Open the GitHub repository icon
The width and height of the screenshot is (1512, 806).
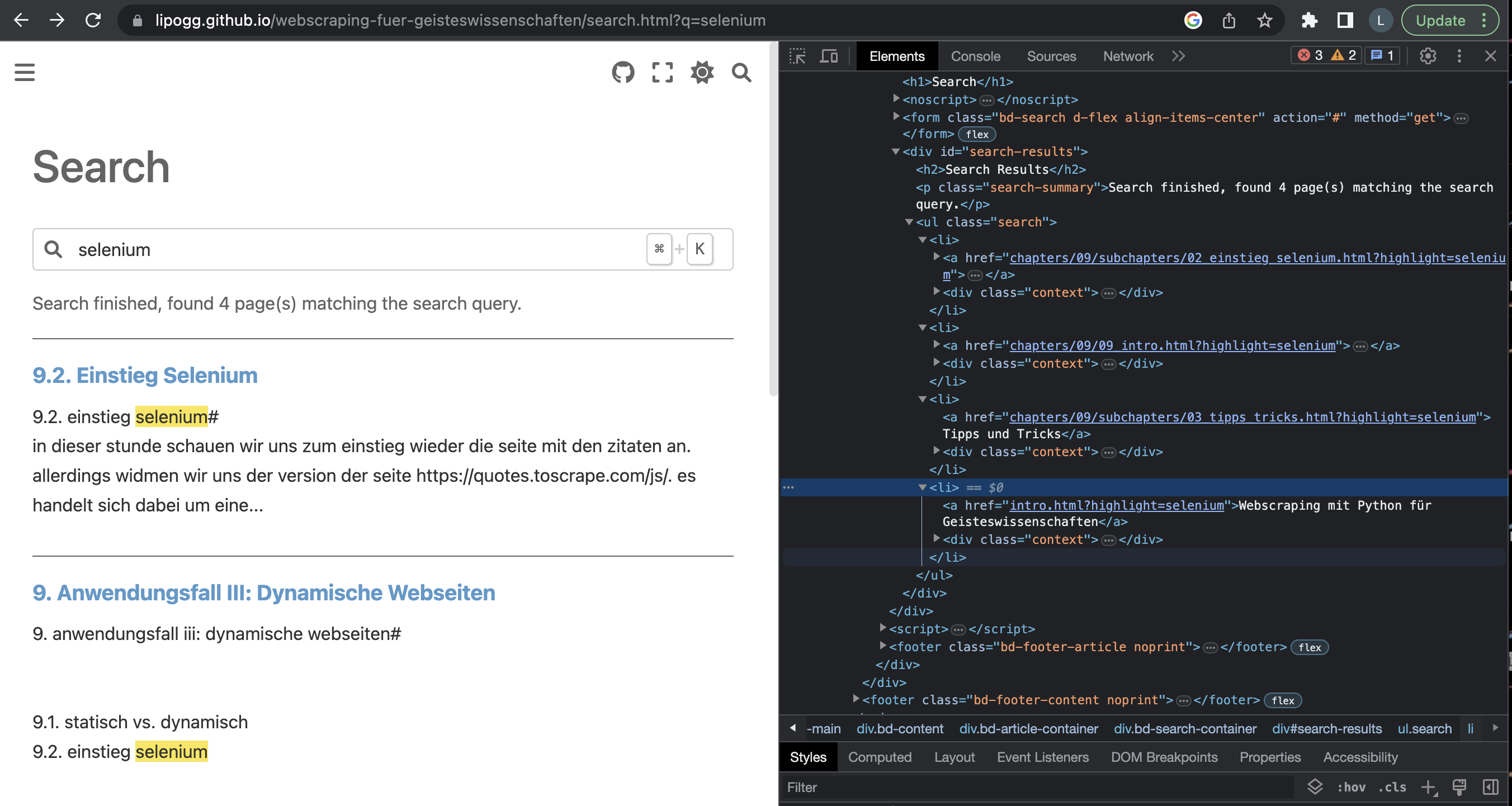[623, 73]
